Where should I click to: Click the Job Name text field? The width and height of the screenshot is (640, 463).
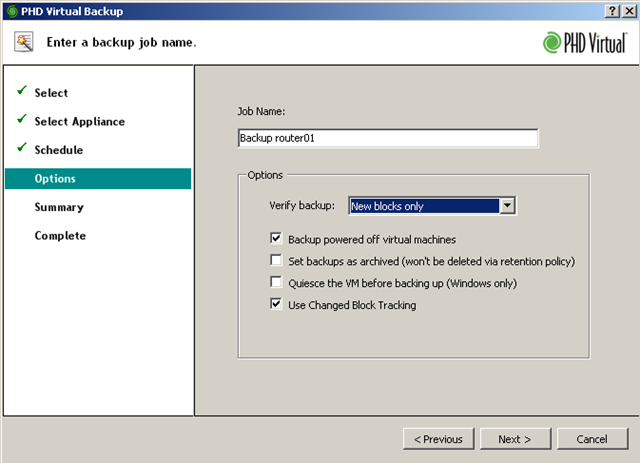[387, 139]
